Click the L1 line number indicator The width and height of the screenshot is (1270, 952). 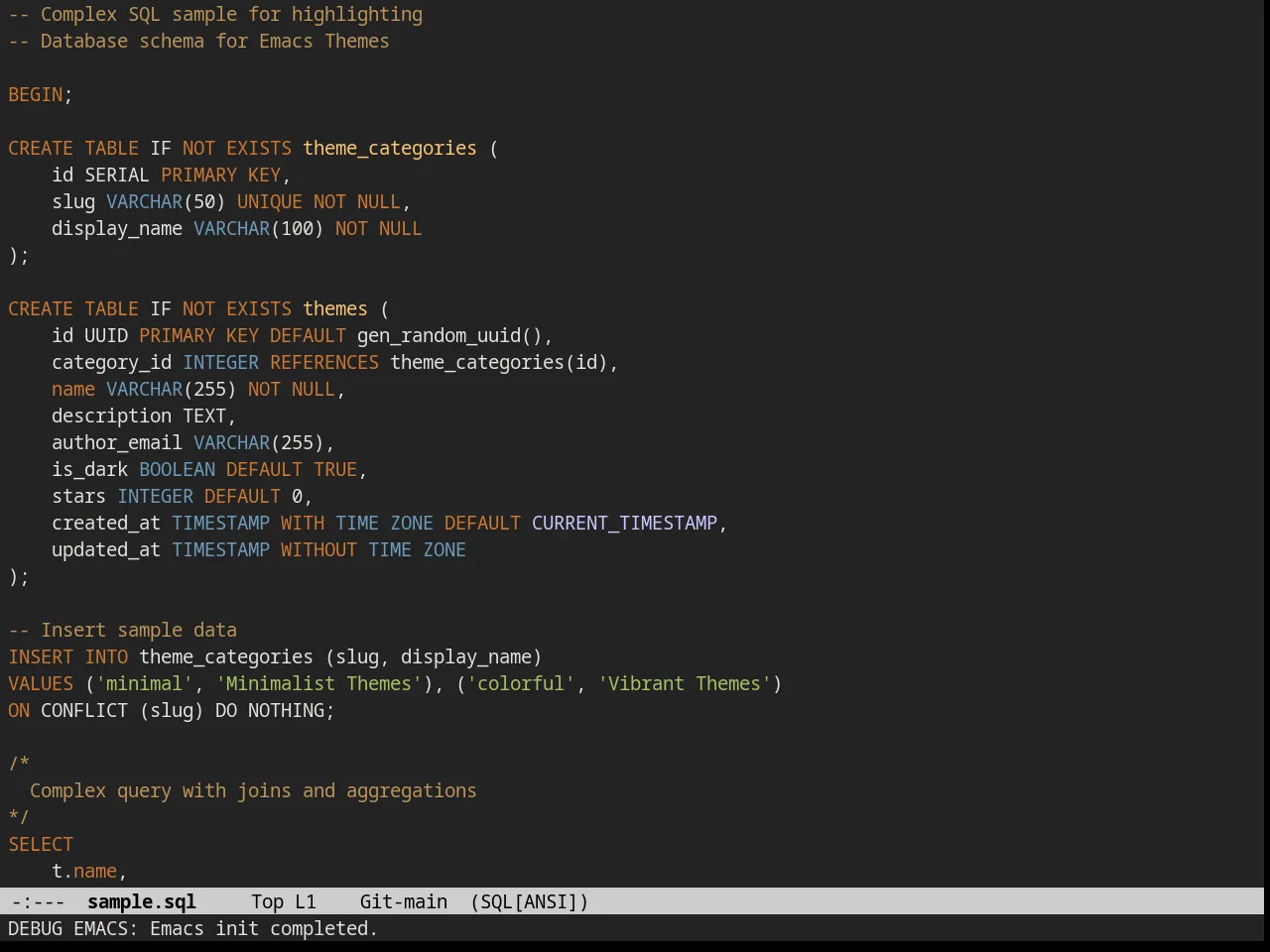click(x=306, y=901)
